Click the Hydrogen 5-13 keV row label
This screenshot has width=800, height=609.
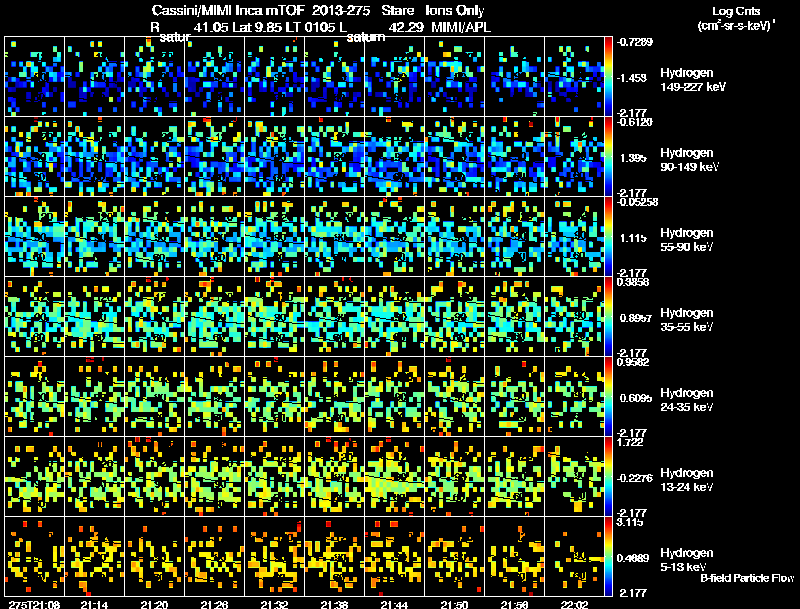687,560
